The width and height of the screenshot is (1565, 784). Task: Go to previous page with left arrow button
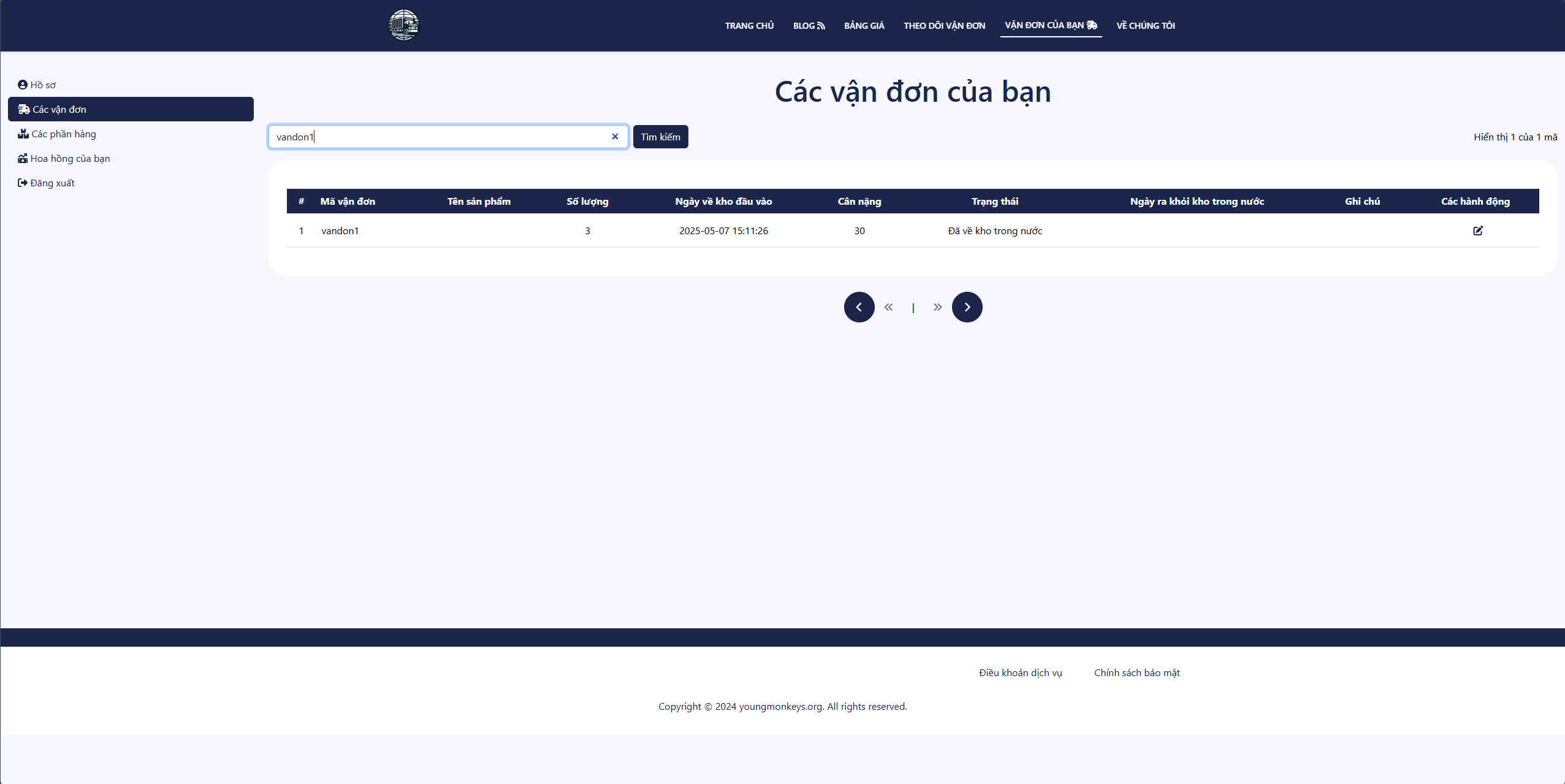point(859,307)
